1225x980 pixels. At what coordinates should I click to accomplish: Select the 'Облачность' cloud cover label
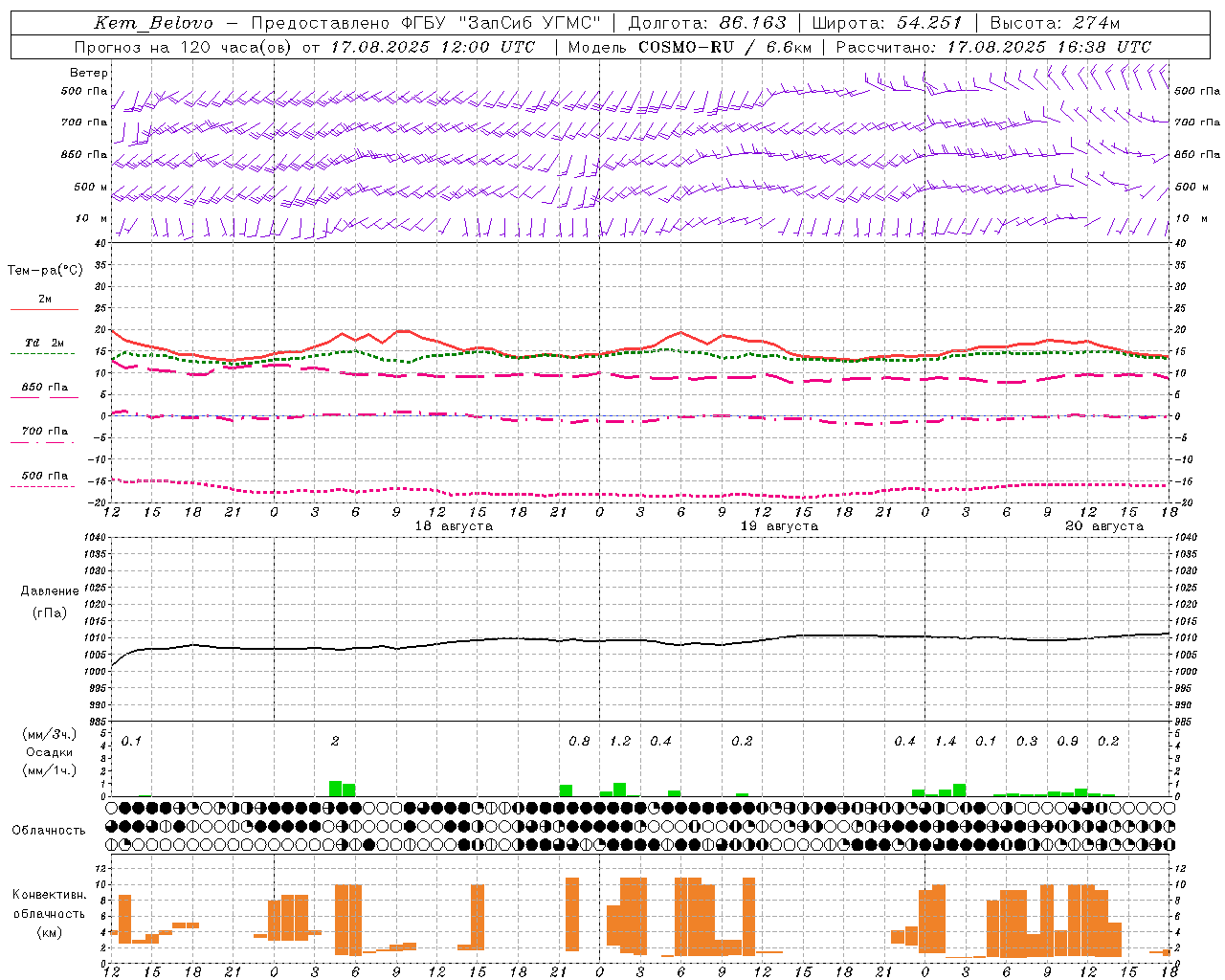(x=49, y=831)
